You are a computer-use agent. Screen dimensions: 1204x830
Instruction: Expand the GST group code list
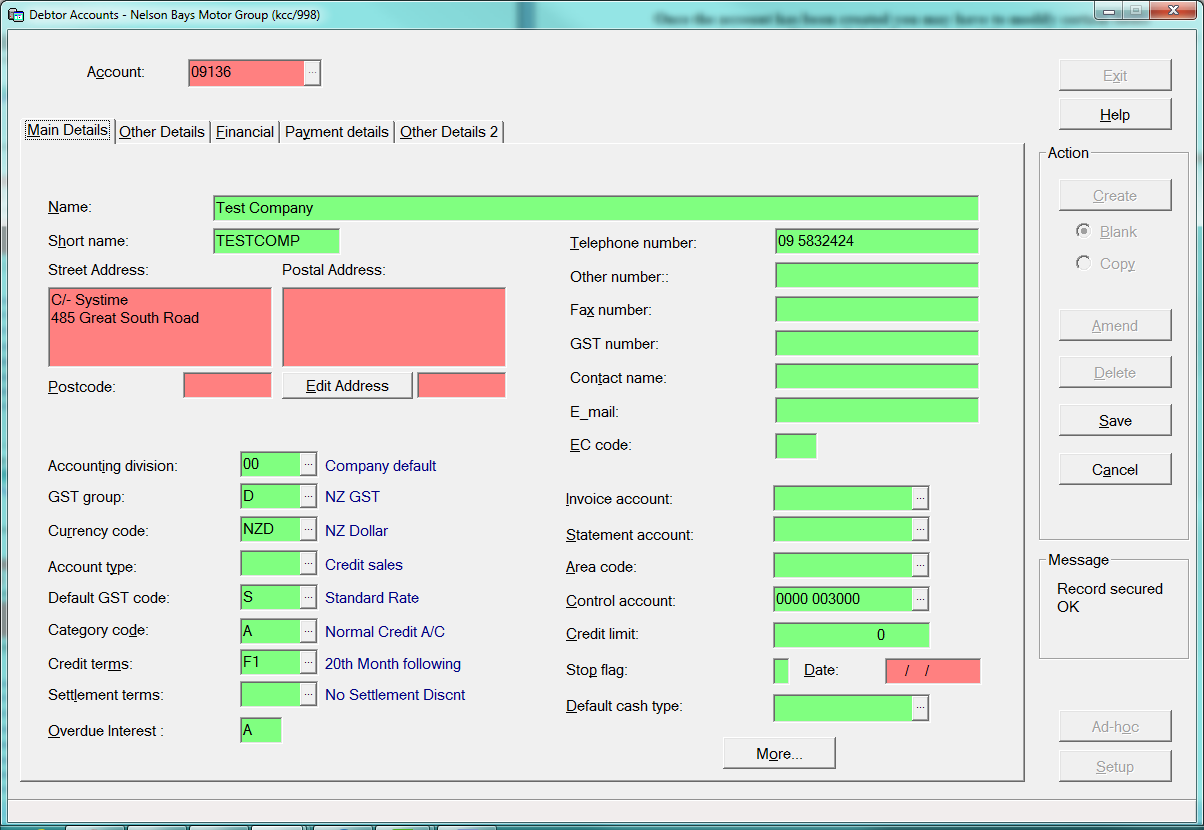click(x=308, y=497)
